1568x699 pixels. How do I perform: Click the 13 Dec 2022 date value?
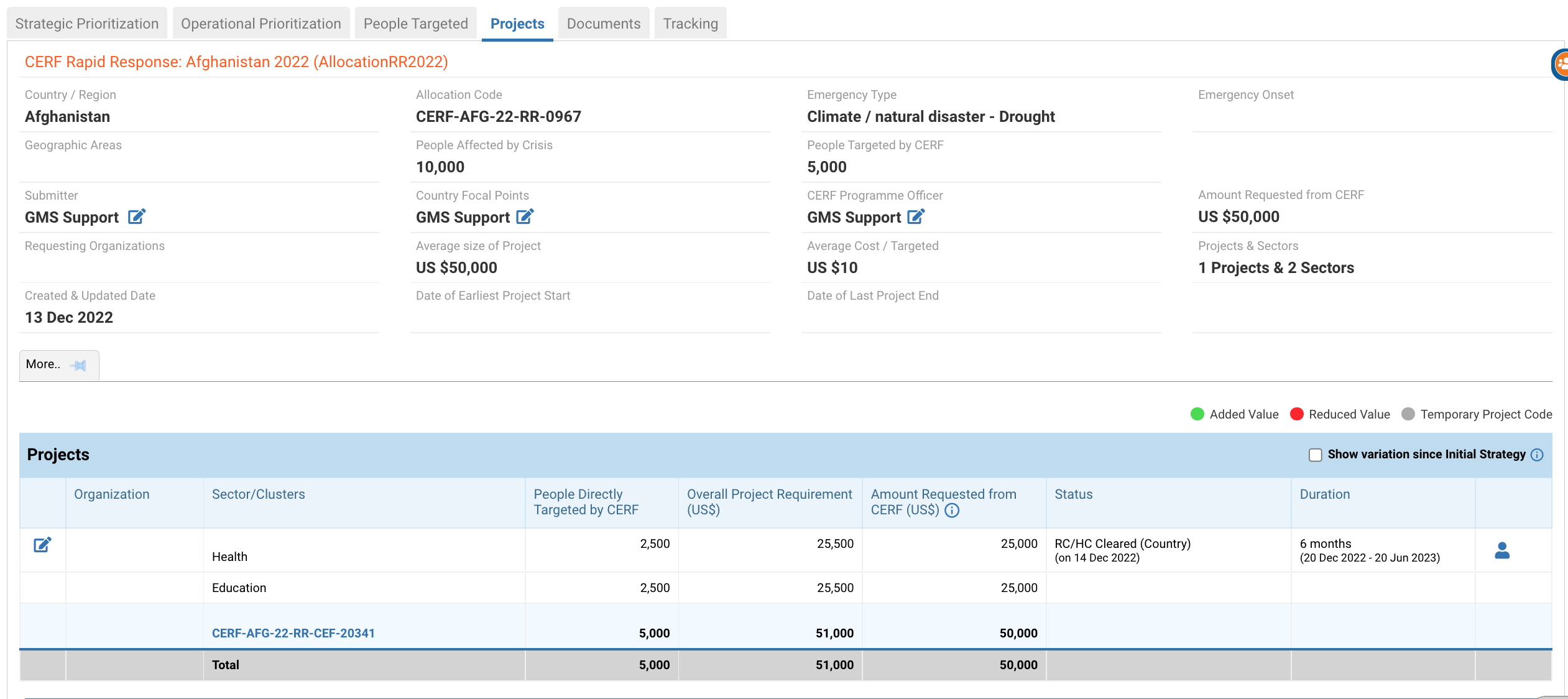tap(69, 317)
